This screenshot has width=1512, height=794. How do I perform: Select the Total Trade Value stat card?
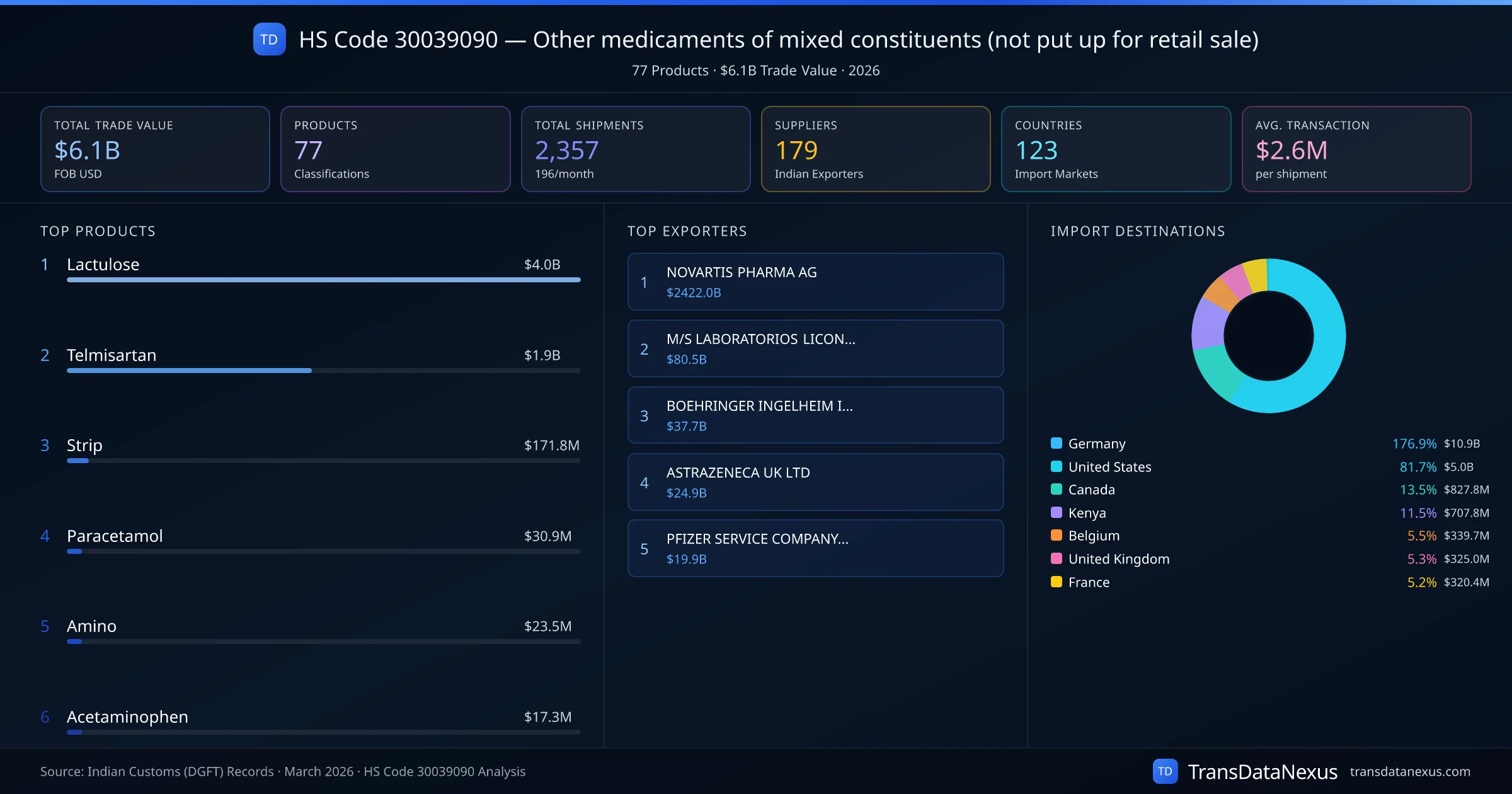[155, 149]
